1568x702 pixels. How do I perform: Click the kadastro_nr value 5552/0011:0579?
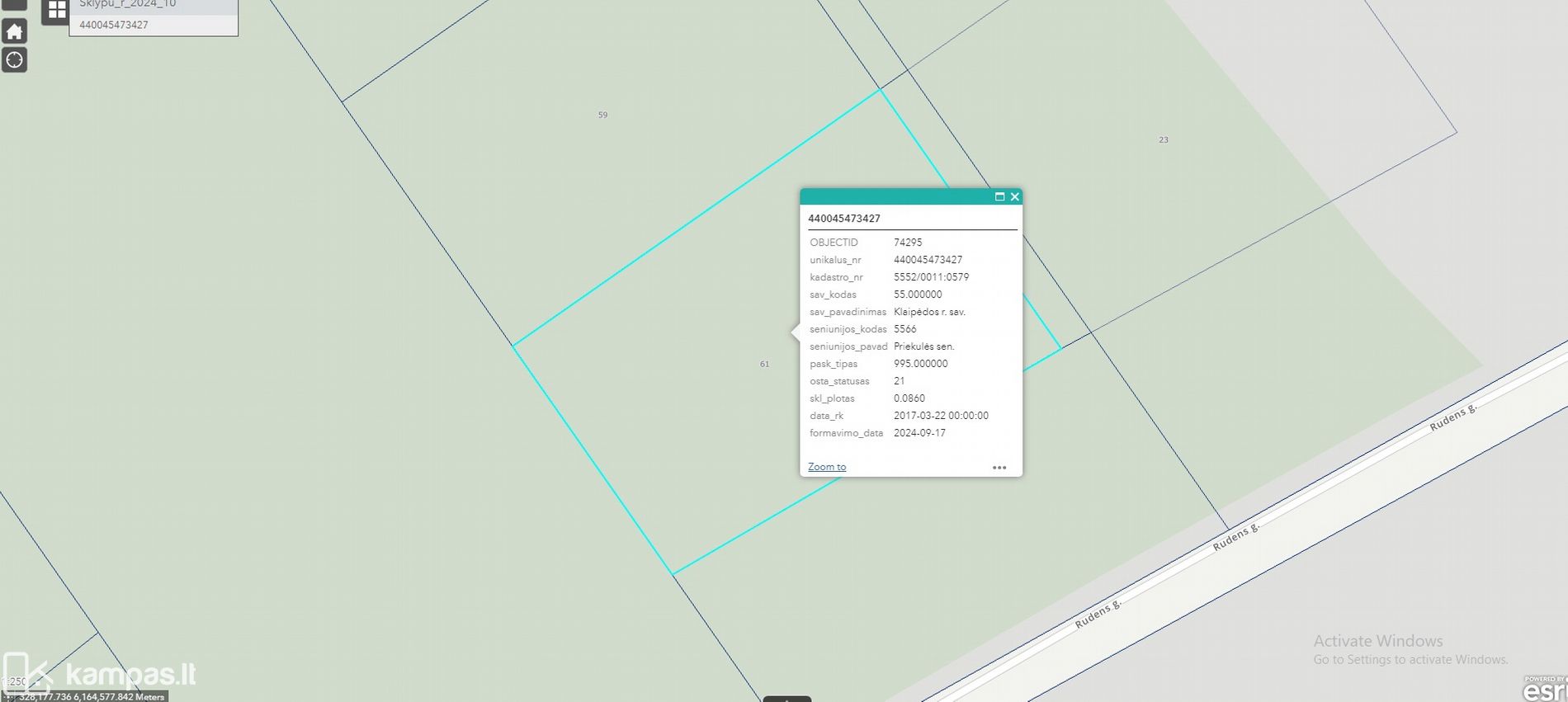931,277
